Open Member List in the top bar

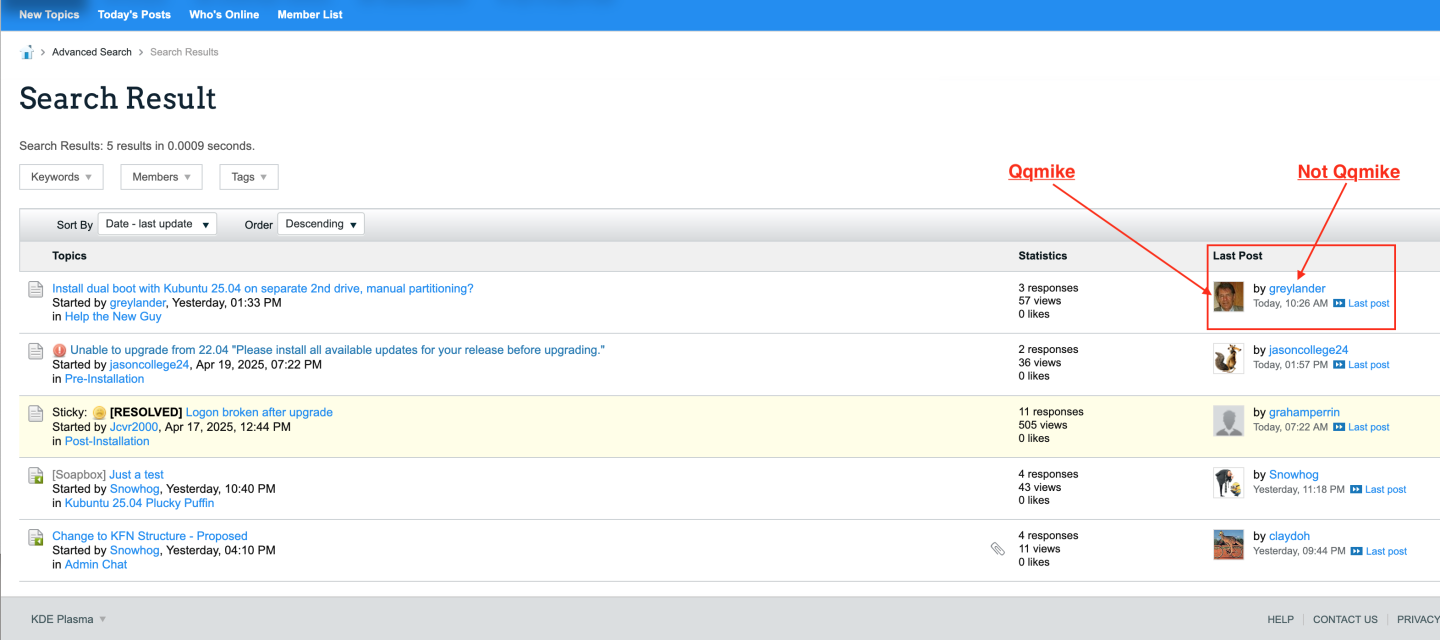point(310,15)
